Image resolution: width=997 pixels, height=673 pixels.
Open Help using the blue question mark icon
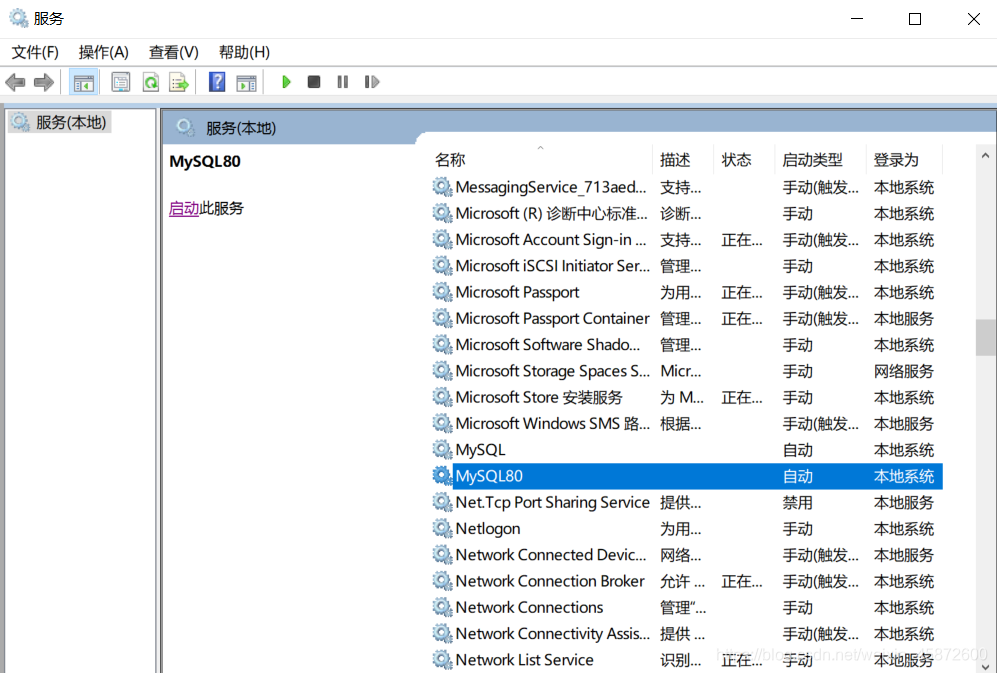[x=217, y=81]
